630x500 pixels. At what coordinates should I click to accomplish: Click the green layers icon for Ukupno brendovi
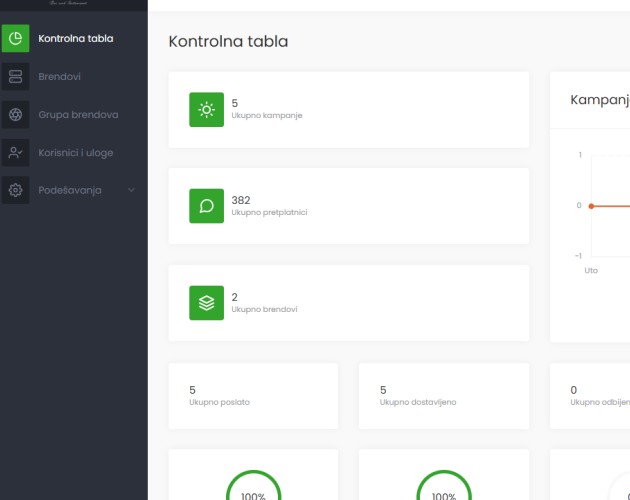(x=207, y=303)
